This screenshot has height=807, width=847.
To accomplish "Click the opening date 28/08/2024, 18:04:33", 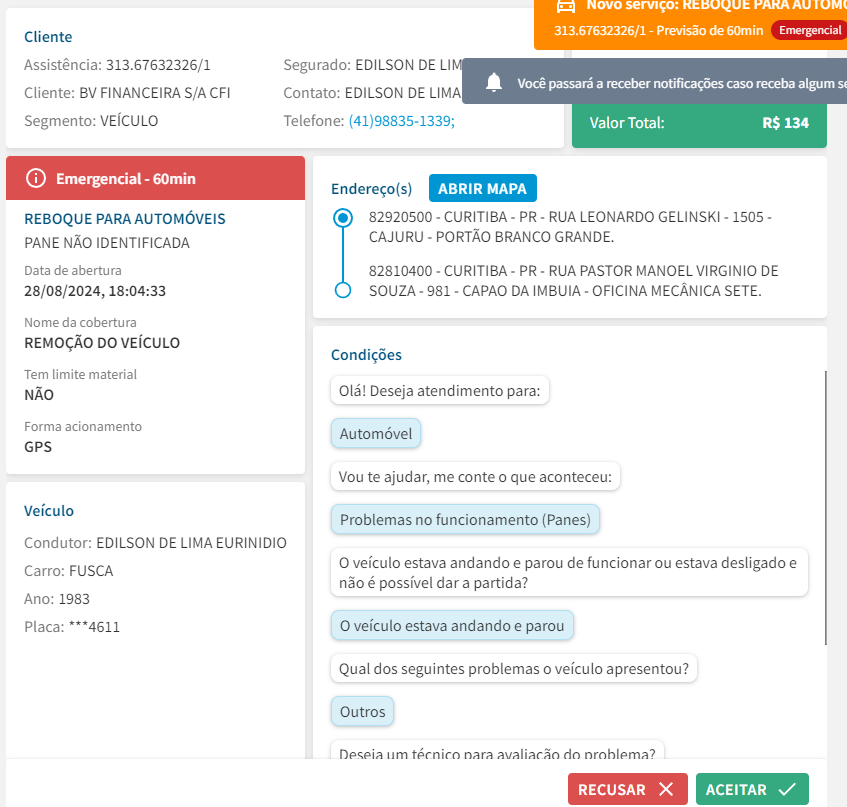I will coord(95,291).
